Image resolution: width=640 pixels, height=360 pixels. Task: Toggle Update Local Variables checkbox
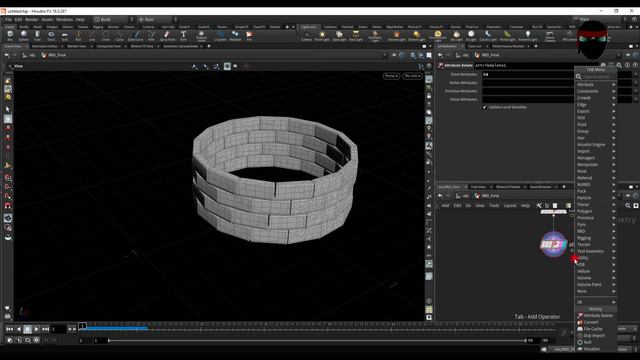point(484,107)
